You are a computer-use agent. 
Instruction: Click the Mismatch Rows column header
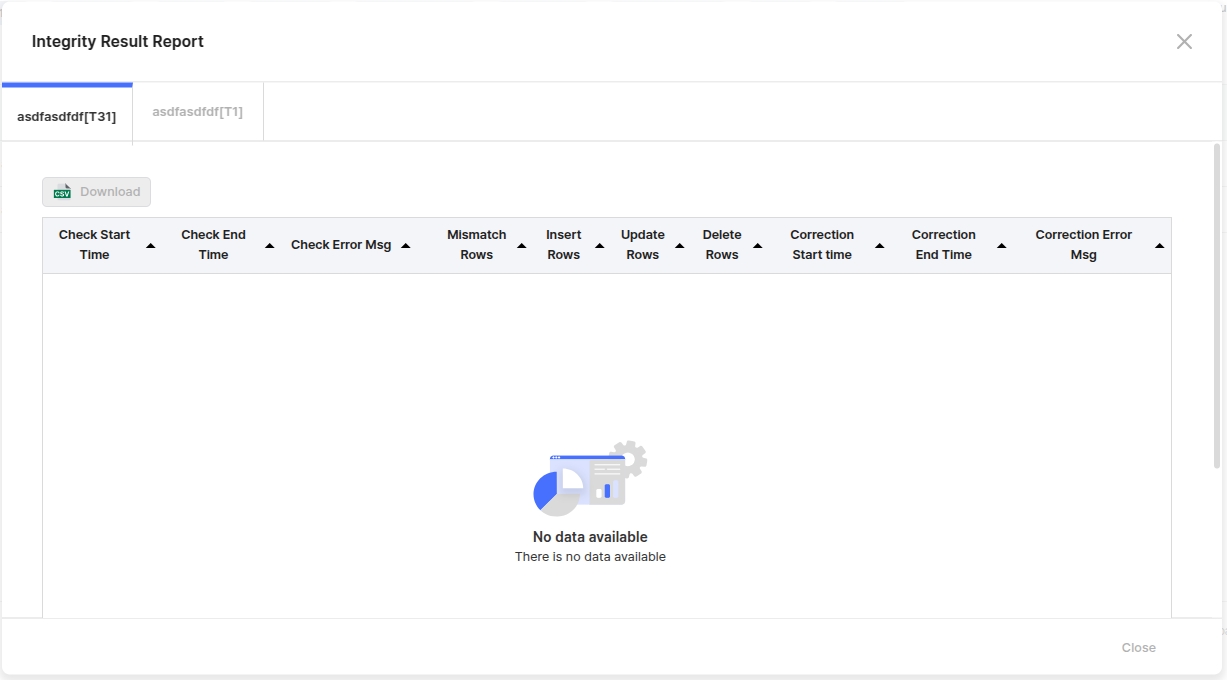(x=476, y=245)
